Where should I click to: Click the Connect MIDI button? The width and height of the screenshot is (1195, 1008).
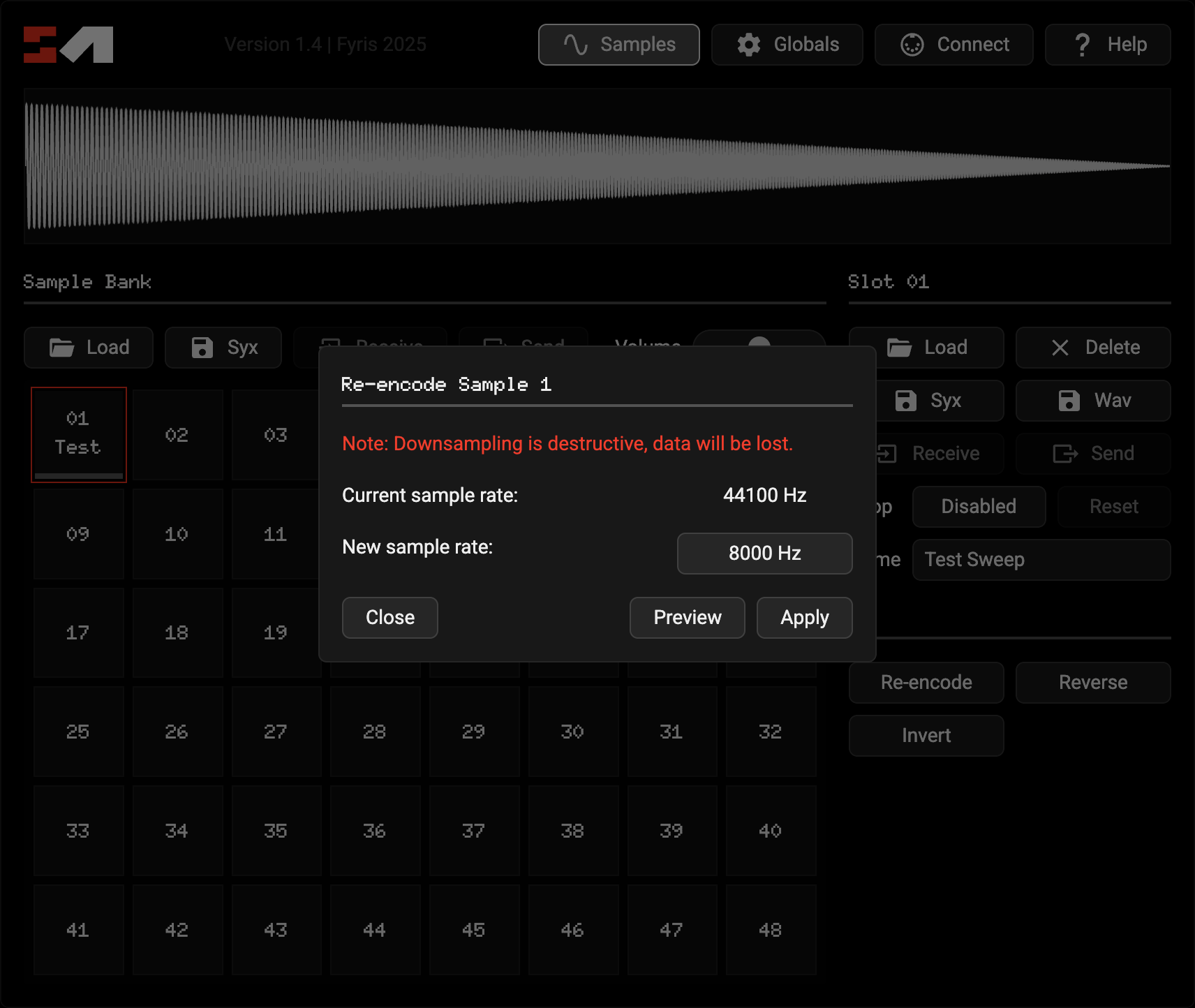tap(953, 45)
